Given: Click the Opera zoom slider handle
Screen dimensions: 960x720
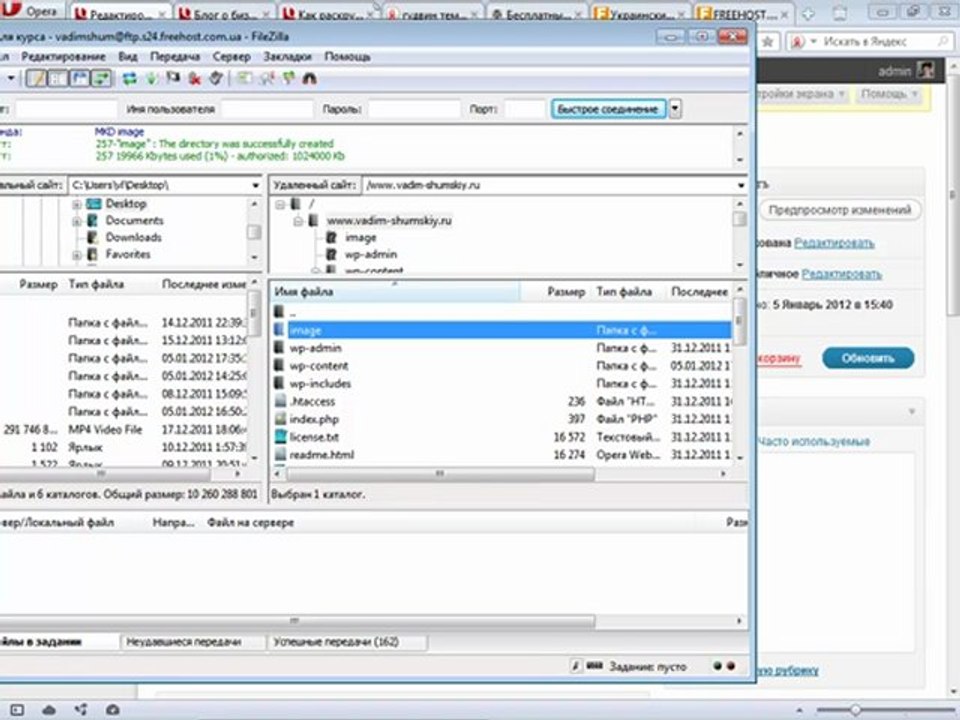Looking at the screenshot, I should (855, 710).
